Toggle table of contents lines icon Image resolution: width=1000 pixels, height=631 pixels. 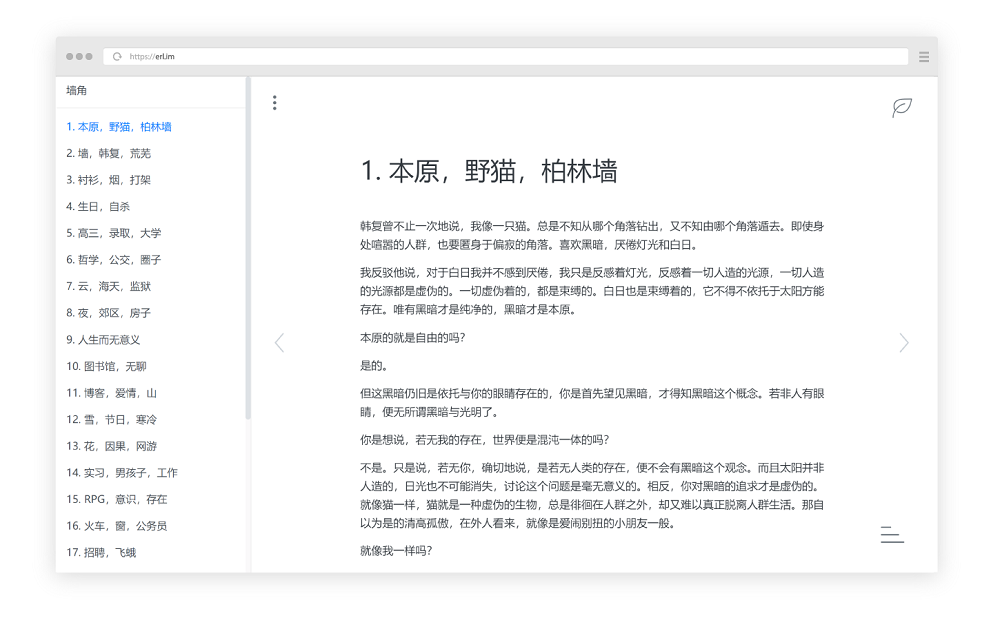click(892, 535)
